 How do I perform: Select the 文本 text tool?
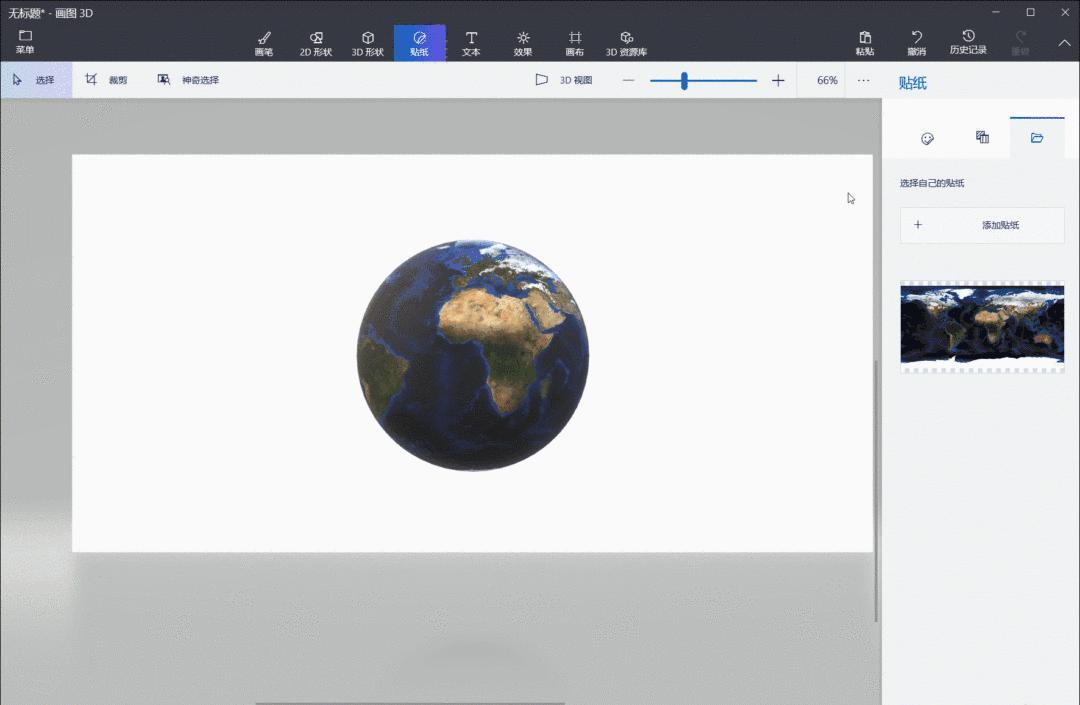(471, 43)
